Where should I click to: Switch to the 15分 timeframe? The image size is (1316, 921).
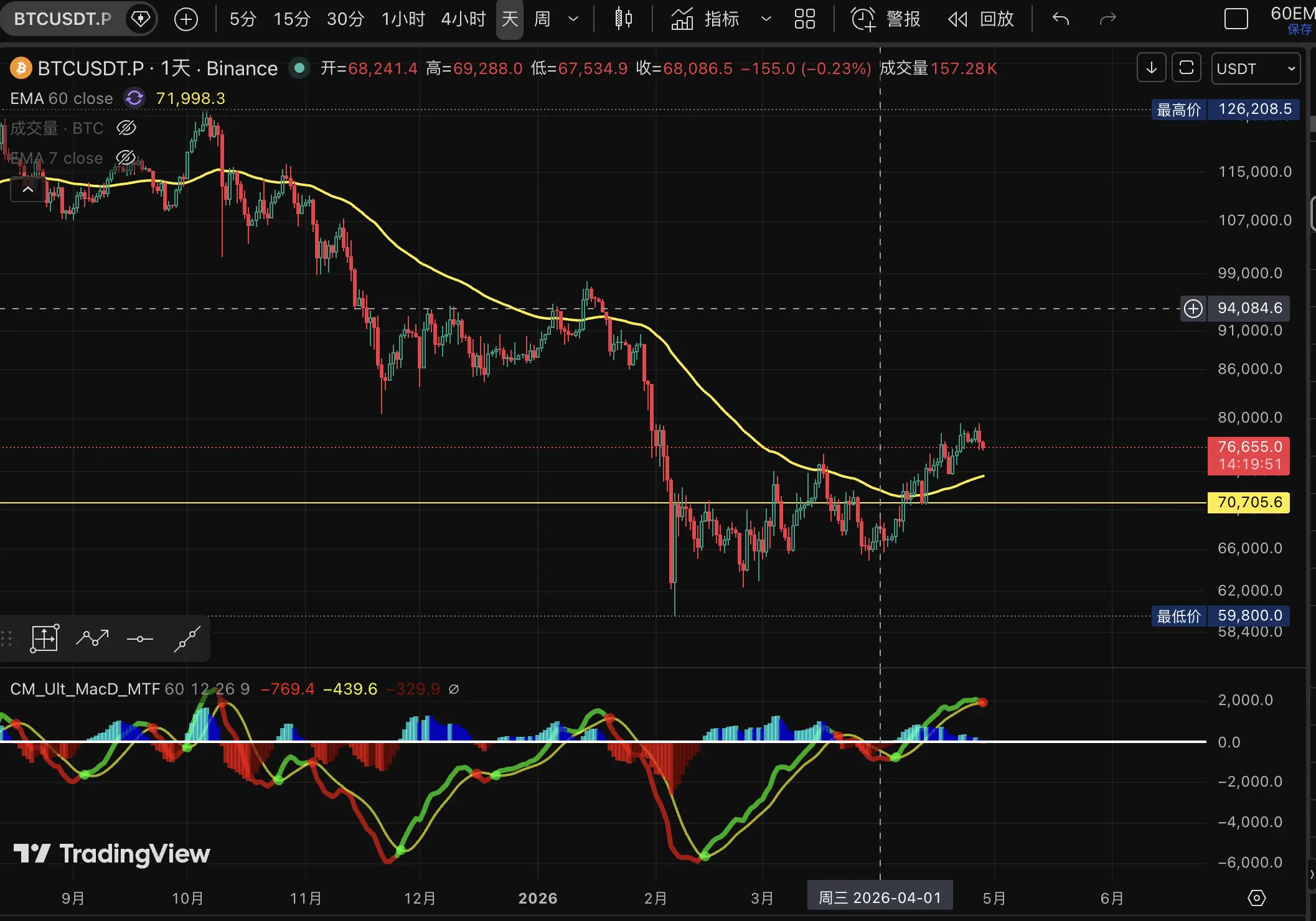click(x=291, y=19)
